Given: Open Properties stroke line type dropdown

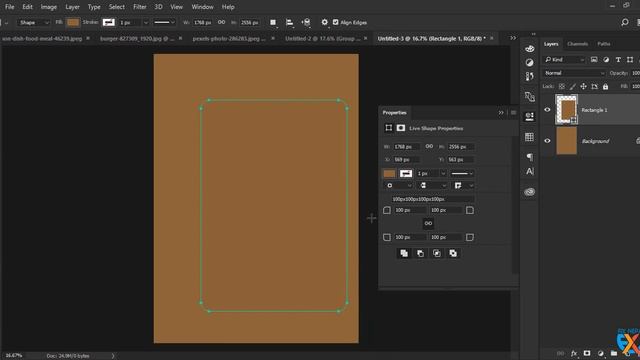Looking at the screenshot, I should point(462,173).
